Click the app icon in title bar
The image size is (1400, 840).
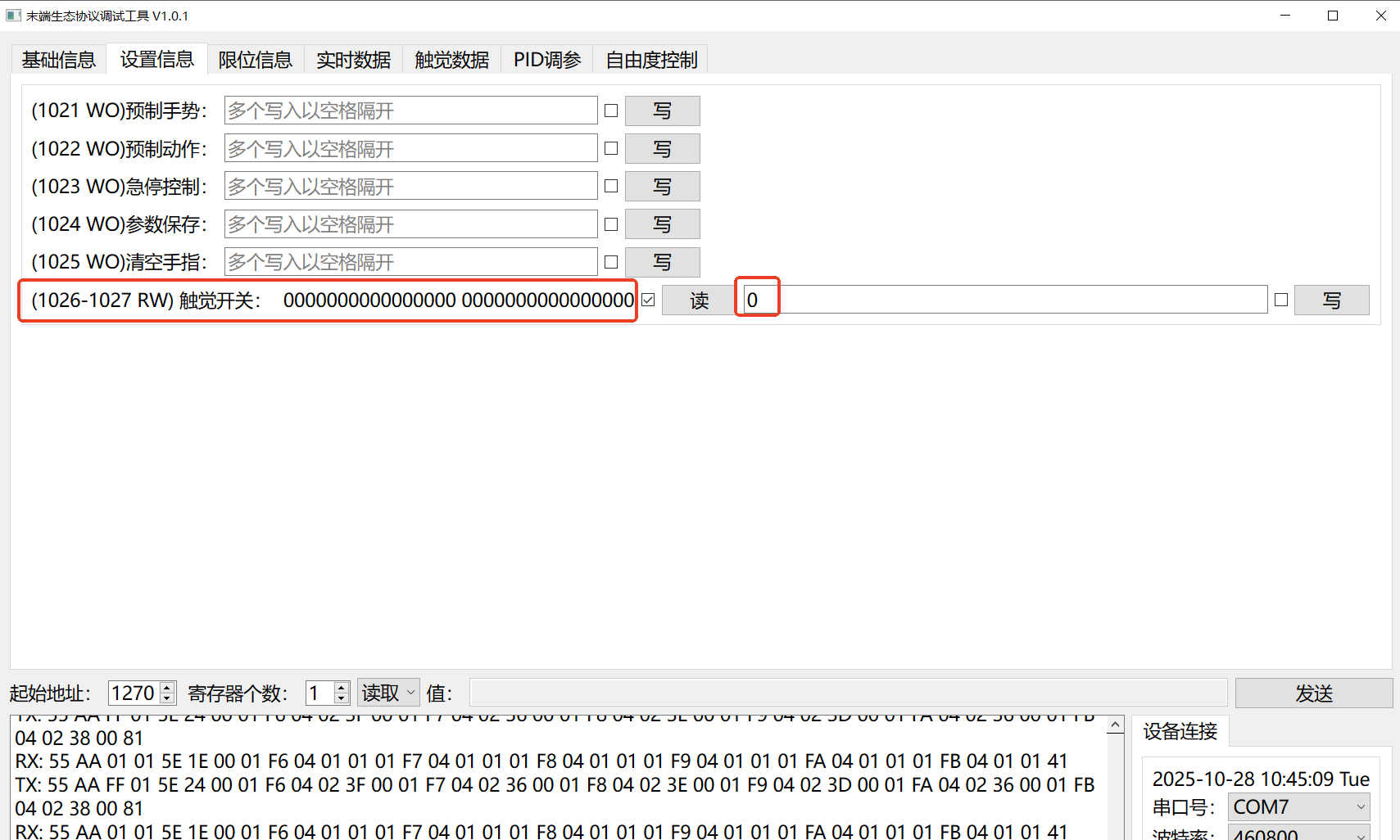click(13, 16)
